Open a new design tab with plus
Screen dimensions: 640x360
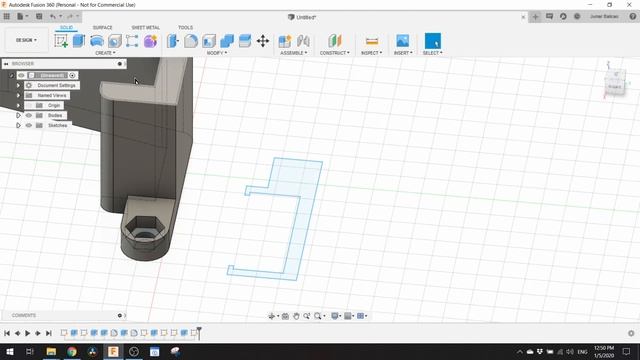535,16
